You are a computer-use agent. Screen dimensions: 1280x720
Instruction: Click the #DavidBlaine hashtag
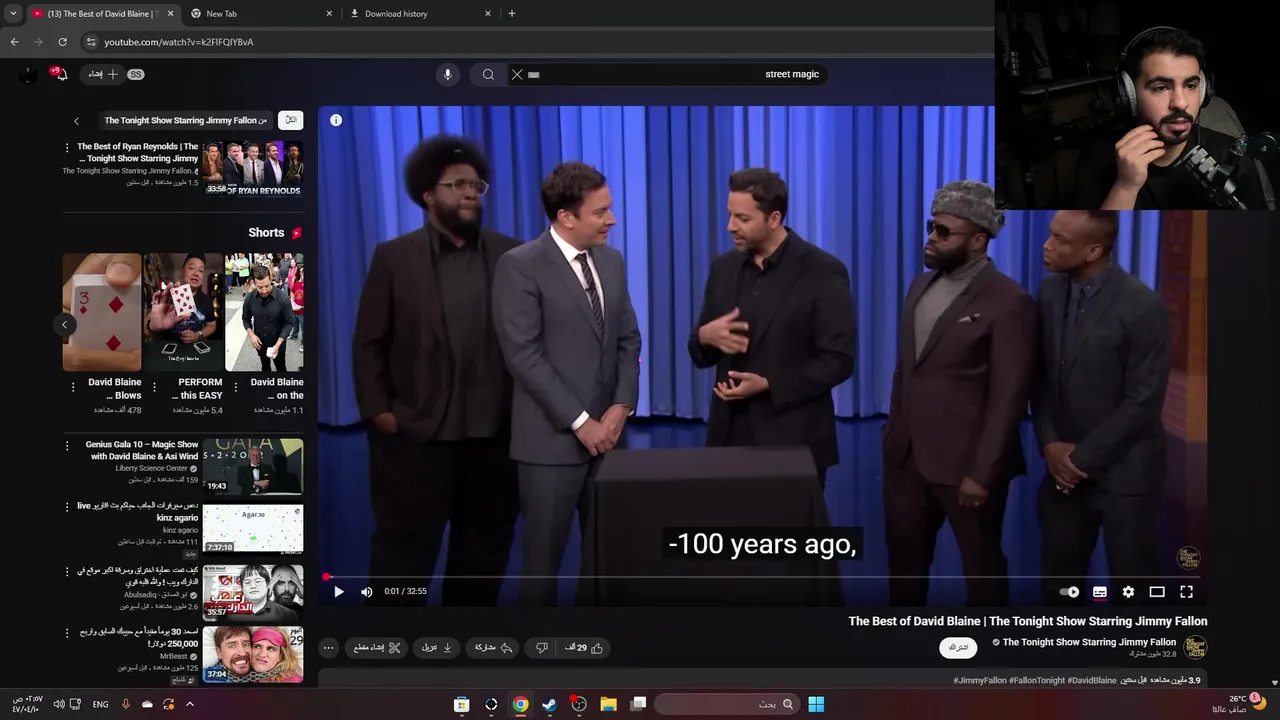coord(1092,680)
